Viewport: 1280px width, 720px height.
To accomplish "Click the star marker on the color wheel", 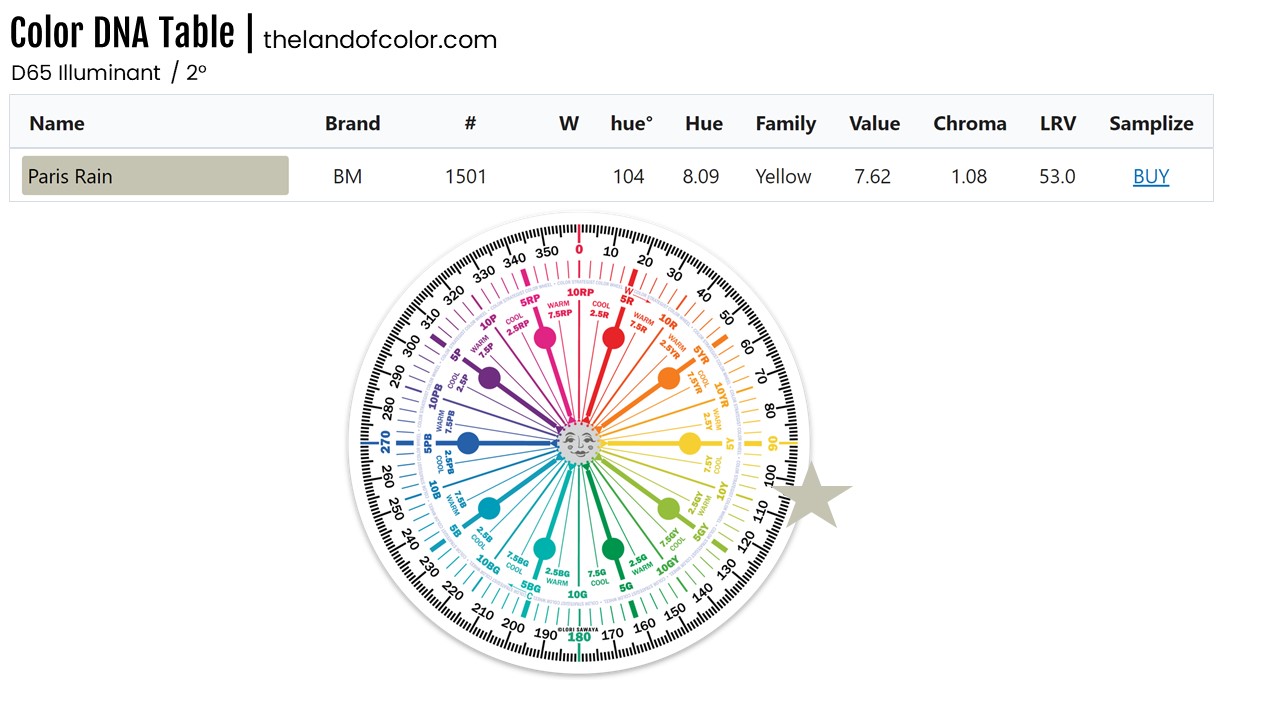I will tap(814, 495).
